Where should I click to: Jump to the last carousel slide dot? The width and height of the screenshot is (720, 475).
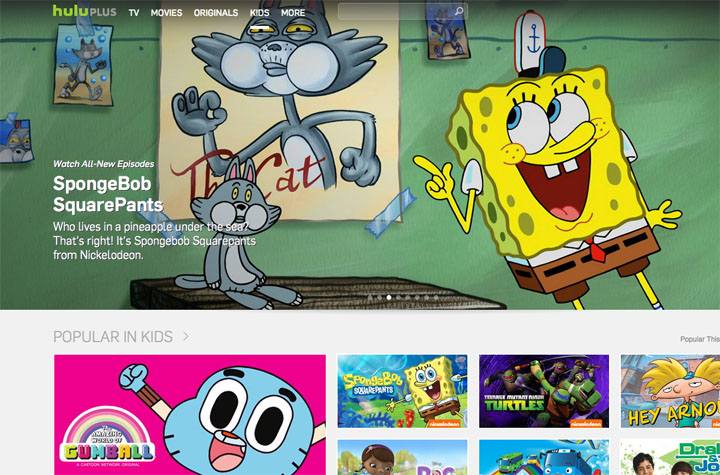click(436, 297)
